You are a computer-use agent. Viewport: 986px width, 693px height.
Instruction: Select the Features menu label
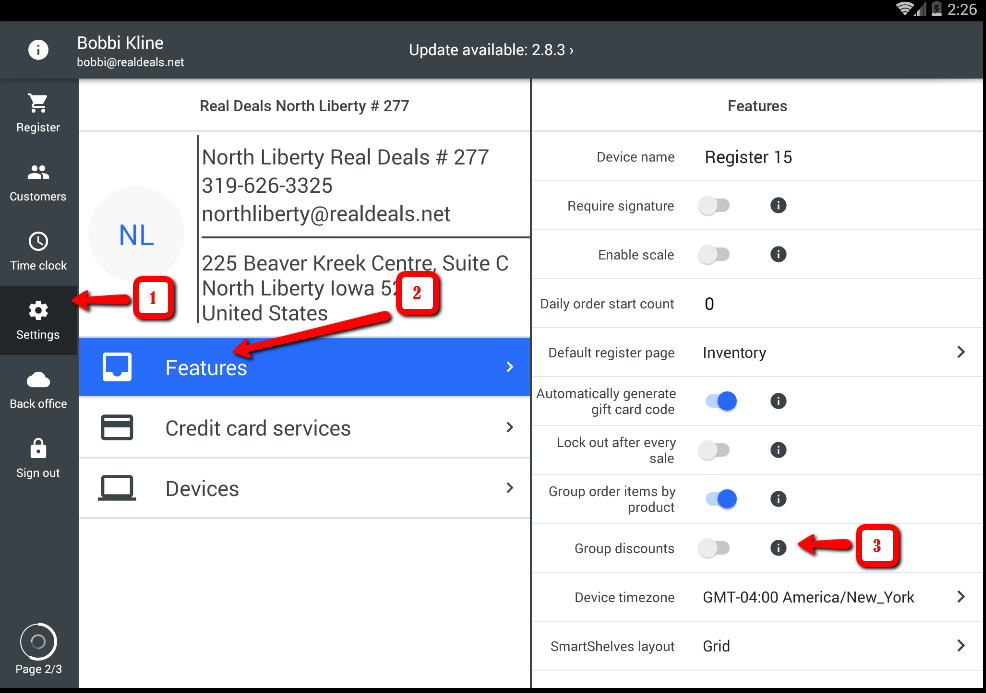tap(206, 368)
